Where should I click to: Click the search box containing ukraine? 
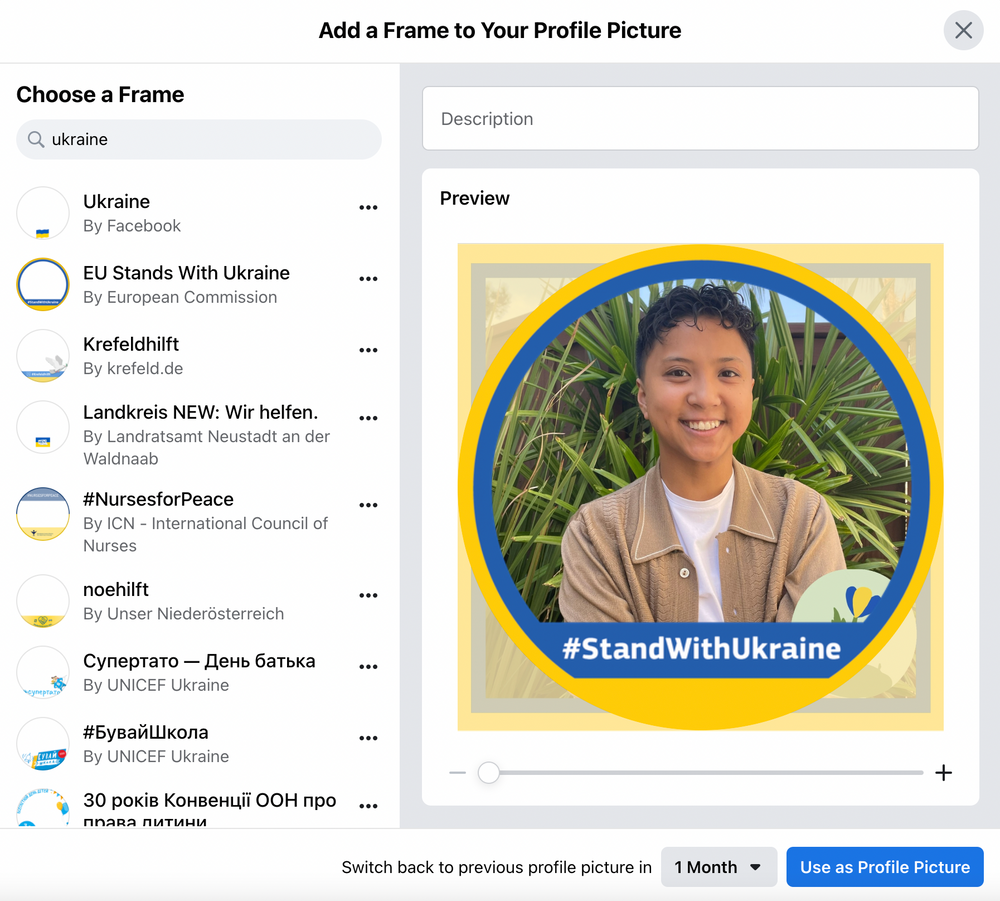click(198, 139)
